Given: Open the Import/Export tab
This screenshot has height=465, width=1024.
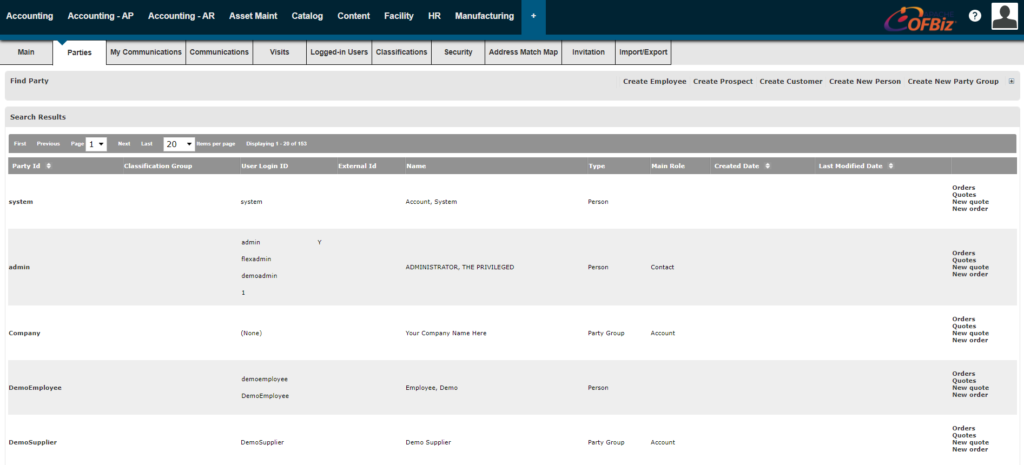Looking at the screenshot, I should (x=642, y=52).
